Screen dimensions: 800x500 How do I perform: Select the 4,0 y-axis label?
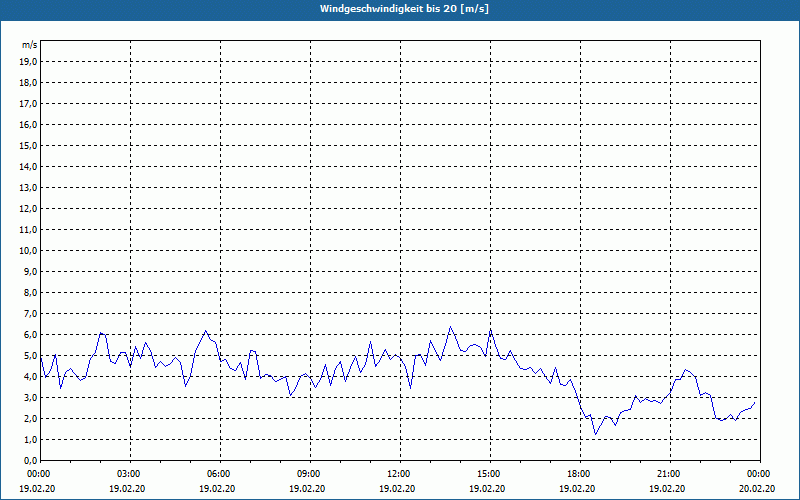[30, 377]
